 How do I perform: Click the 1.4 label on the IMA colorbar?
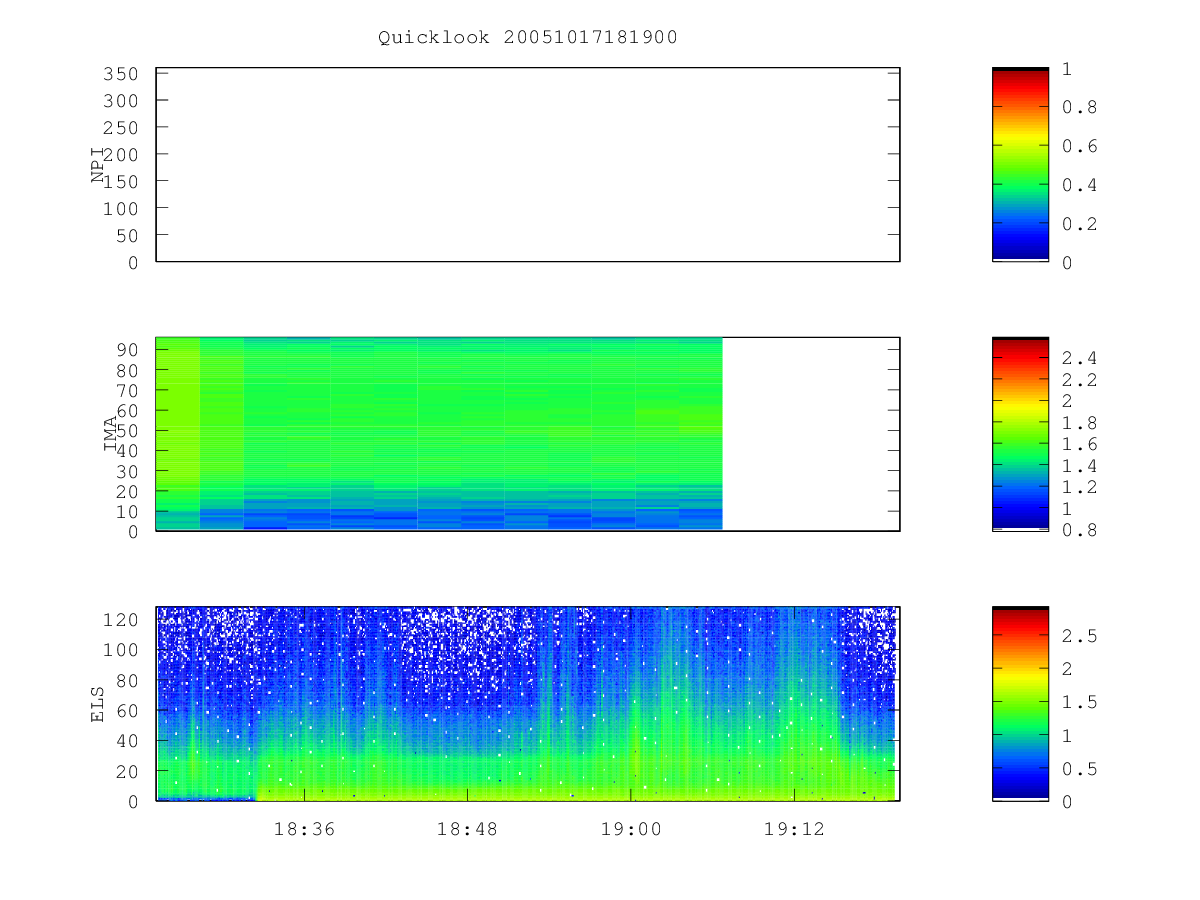pos(1078,466)
